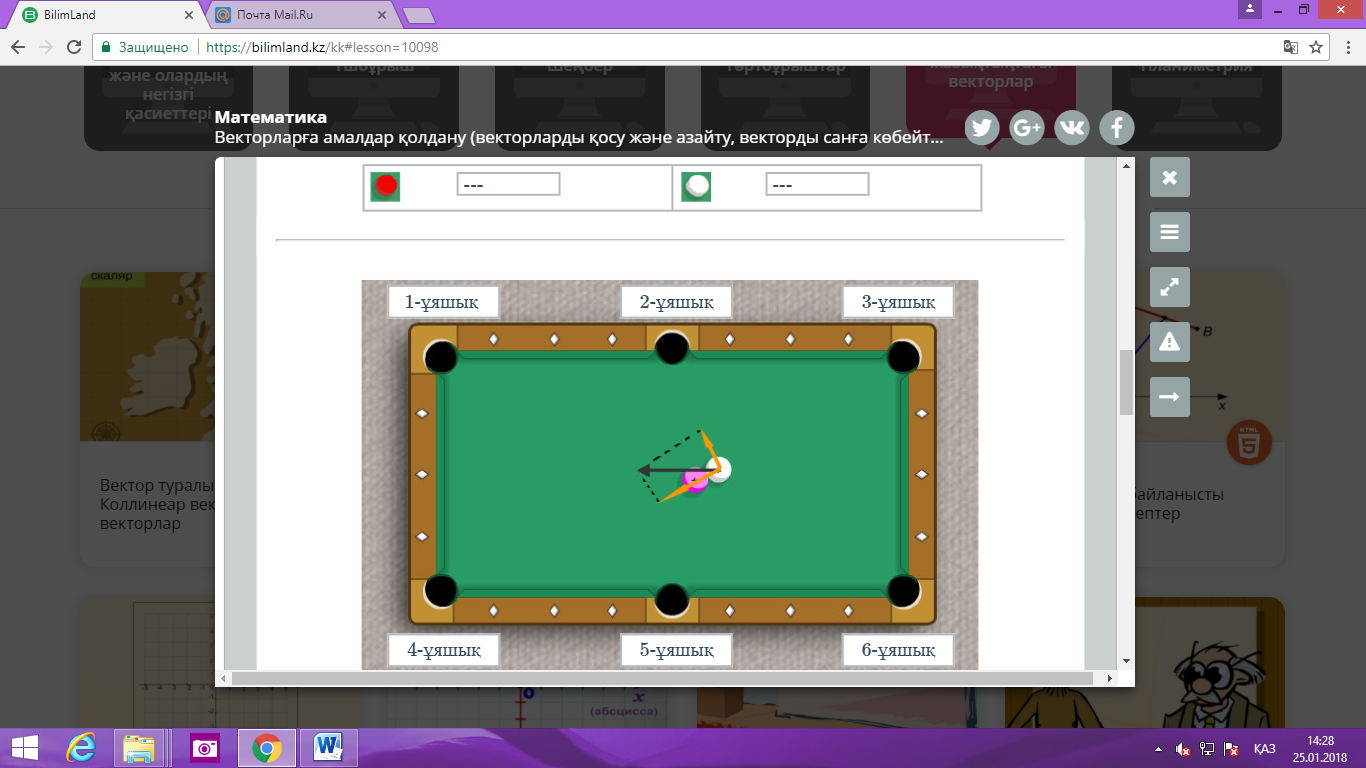This screenshot has width=1366, height=768.
Task: Open the Chrome profile button
Action: coord(1249,9)
